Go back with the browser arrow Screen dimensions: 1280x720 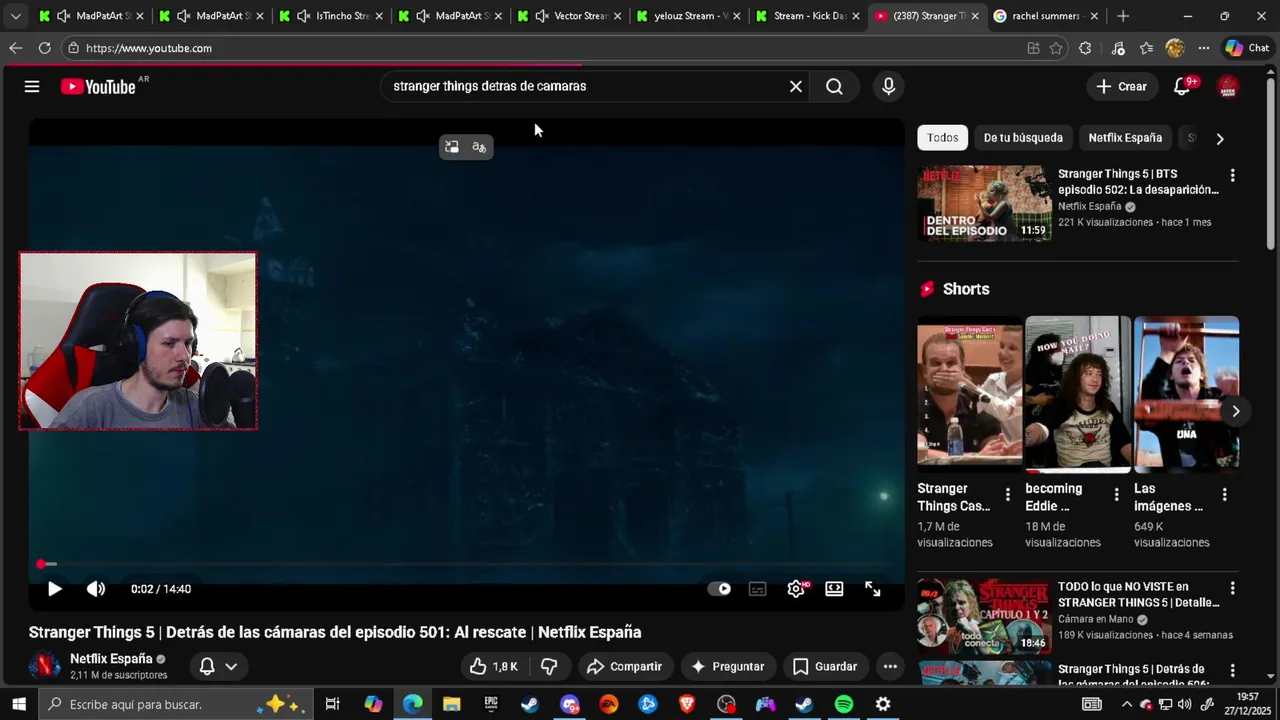coord(15,48)
